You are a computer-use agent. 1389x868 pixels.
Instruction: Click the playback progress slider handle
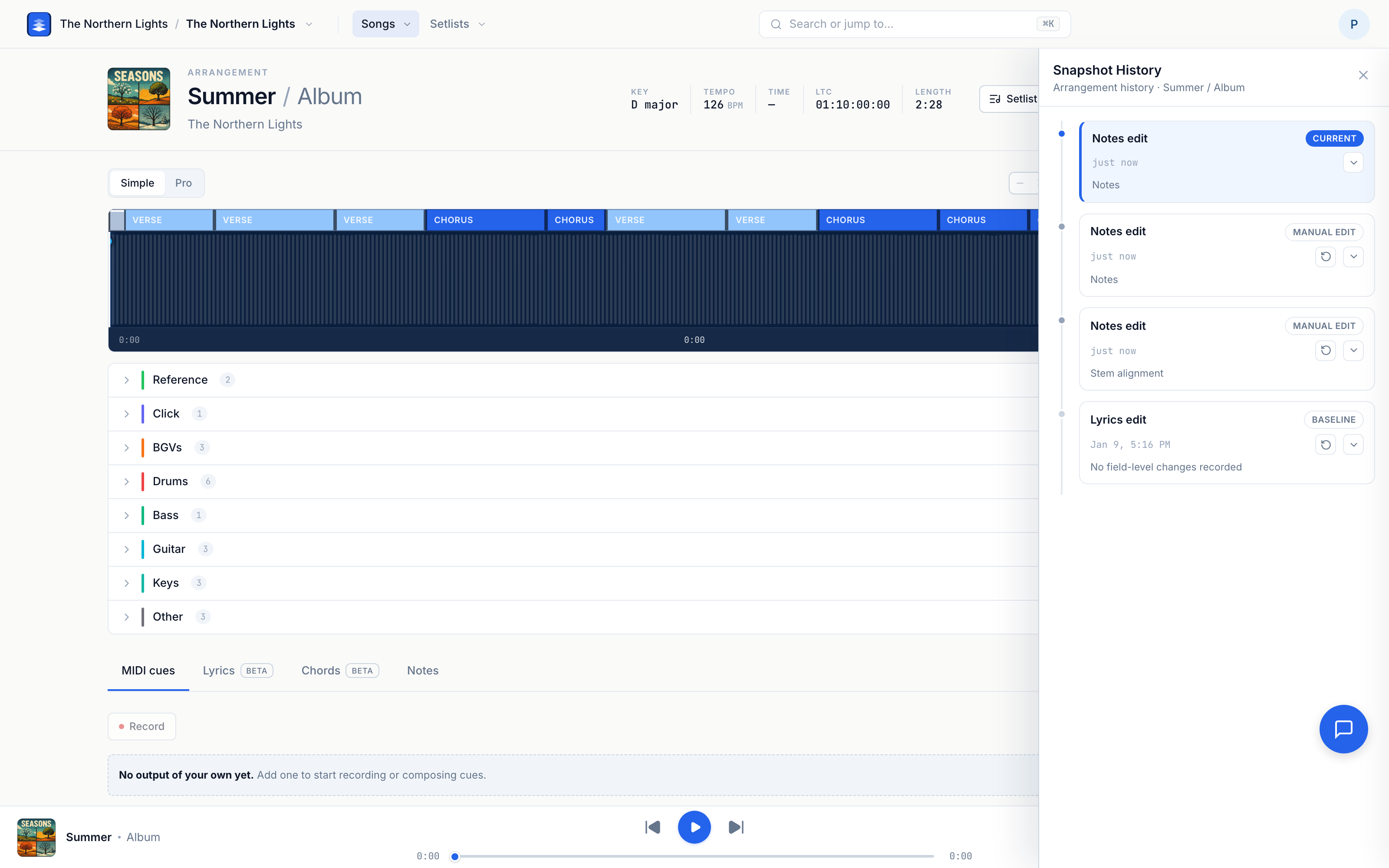[454, 857]
